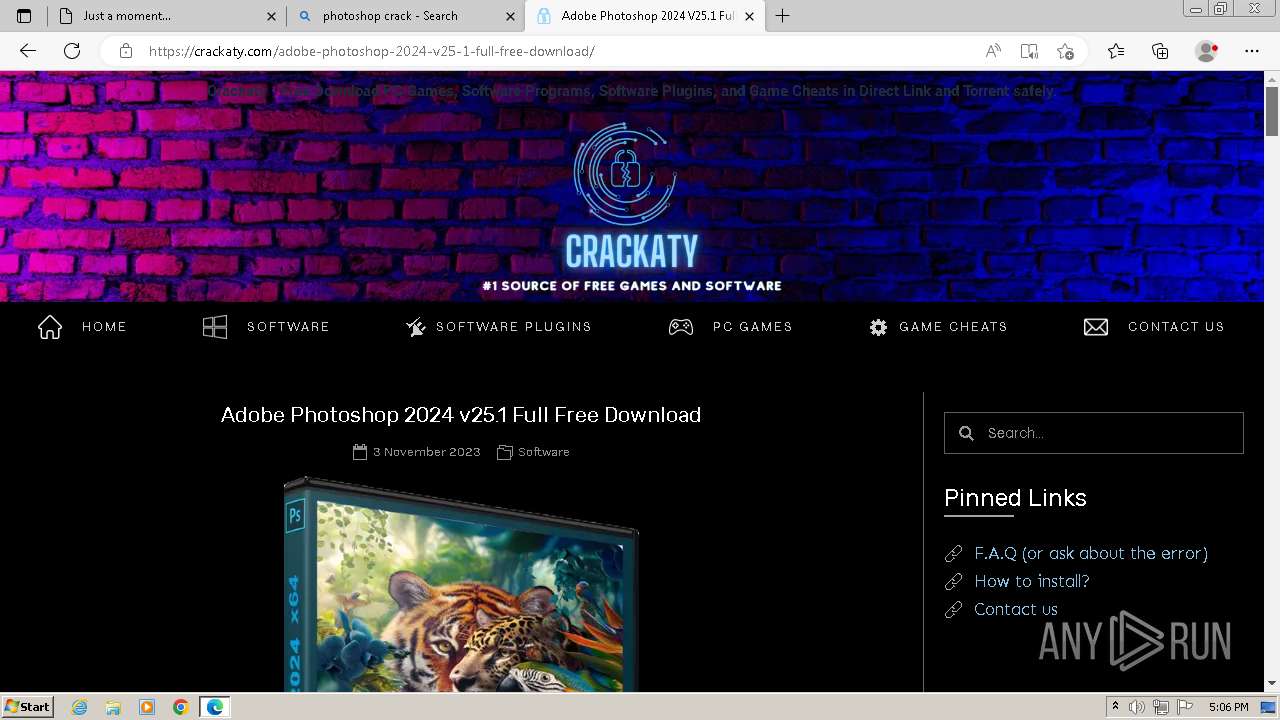This screenshot has height=720, width=1280.
Task: Open Chrome from taskbar
Action: (x=181, y=707)
